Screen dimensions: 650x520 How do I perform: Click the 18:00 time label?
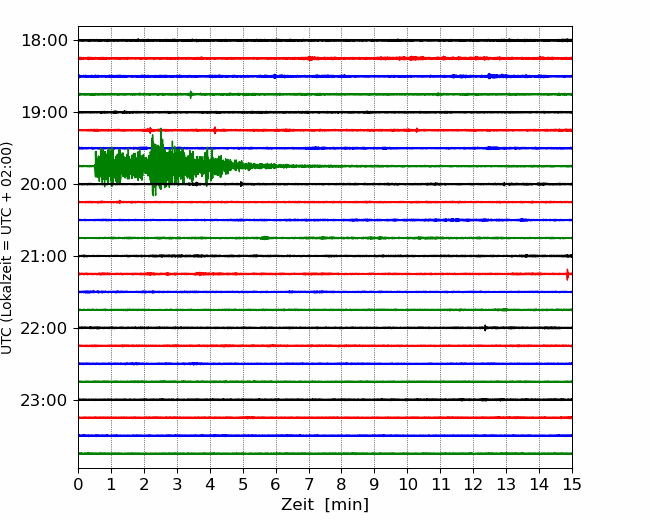coord(44,41)
